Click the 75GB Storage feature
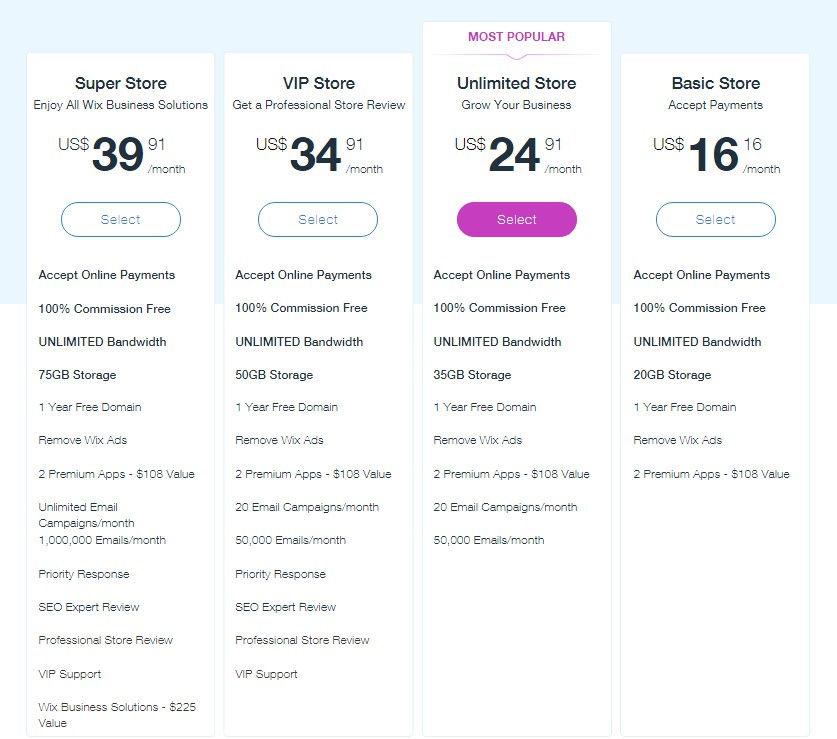The image size is (837, 739). point(78,375)
